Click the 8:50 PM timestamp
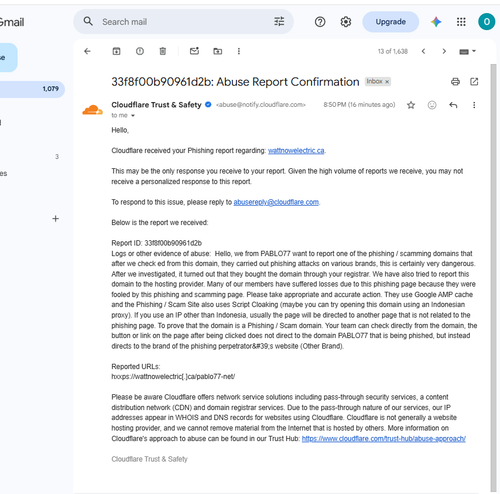The width and height of the screenshot is (500, 494). point(359,105)
